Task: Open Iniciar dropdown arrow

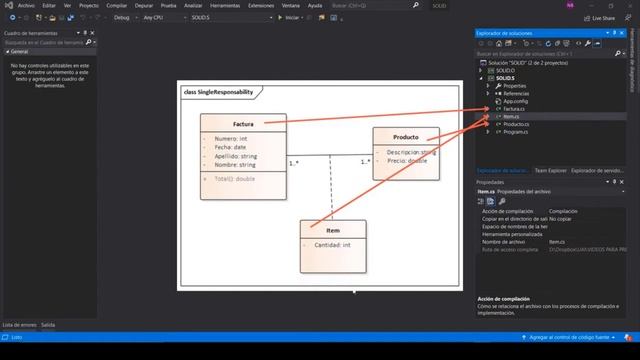Action: coord(302,18)
